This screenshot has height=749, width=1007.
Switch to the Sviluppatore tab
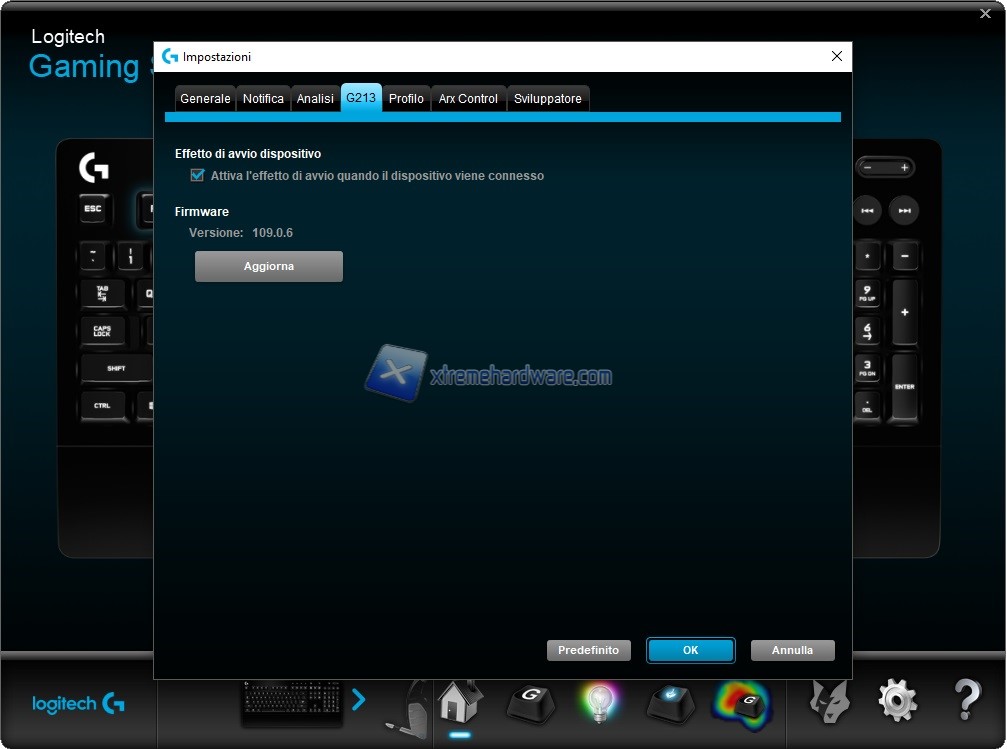(548, 98)
